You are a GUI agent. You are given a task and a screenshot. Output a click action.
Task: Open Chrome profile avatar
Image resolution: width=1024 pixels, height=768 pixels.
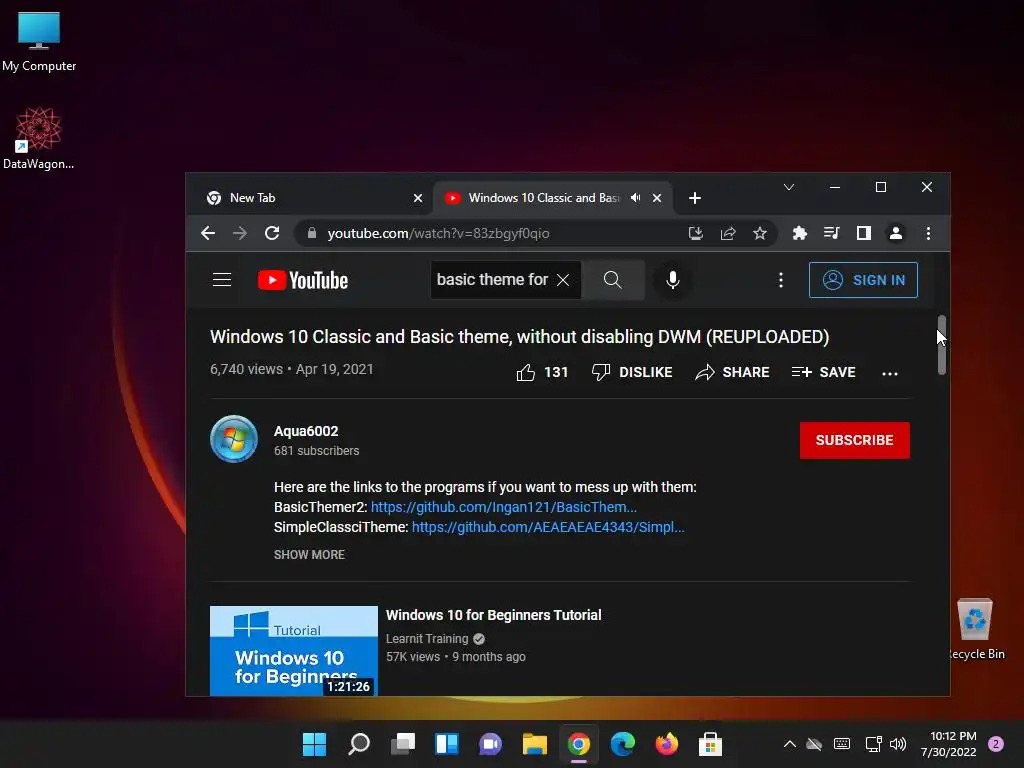pyautogui.click(x=896, y=233)
